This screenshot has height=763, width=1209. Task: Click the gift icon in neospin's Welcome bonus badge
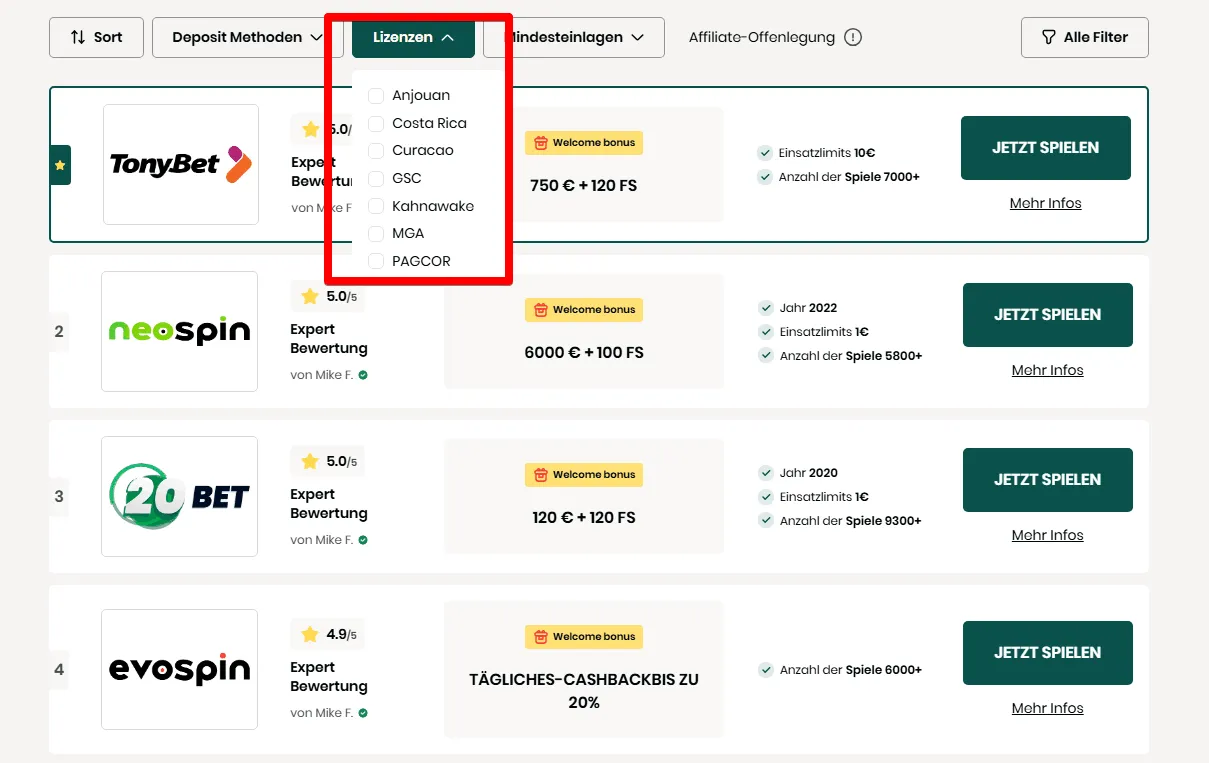(x=541, y=310)
